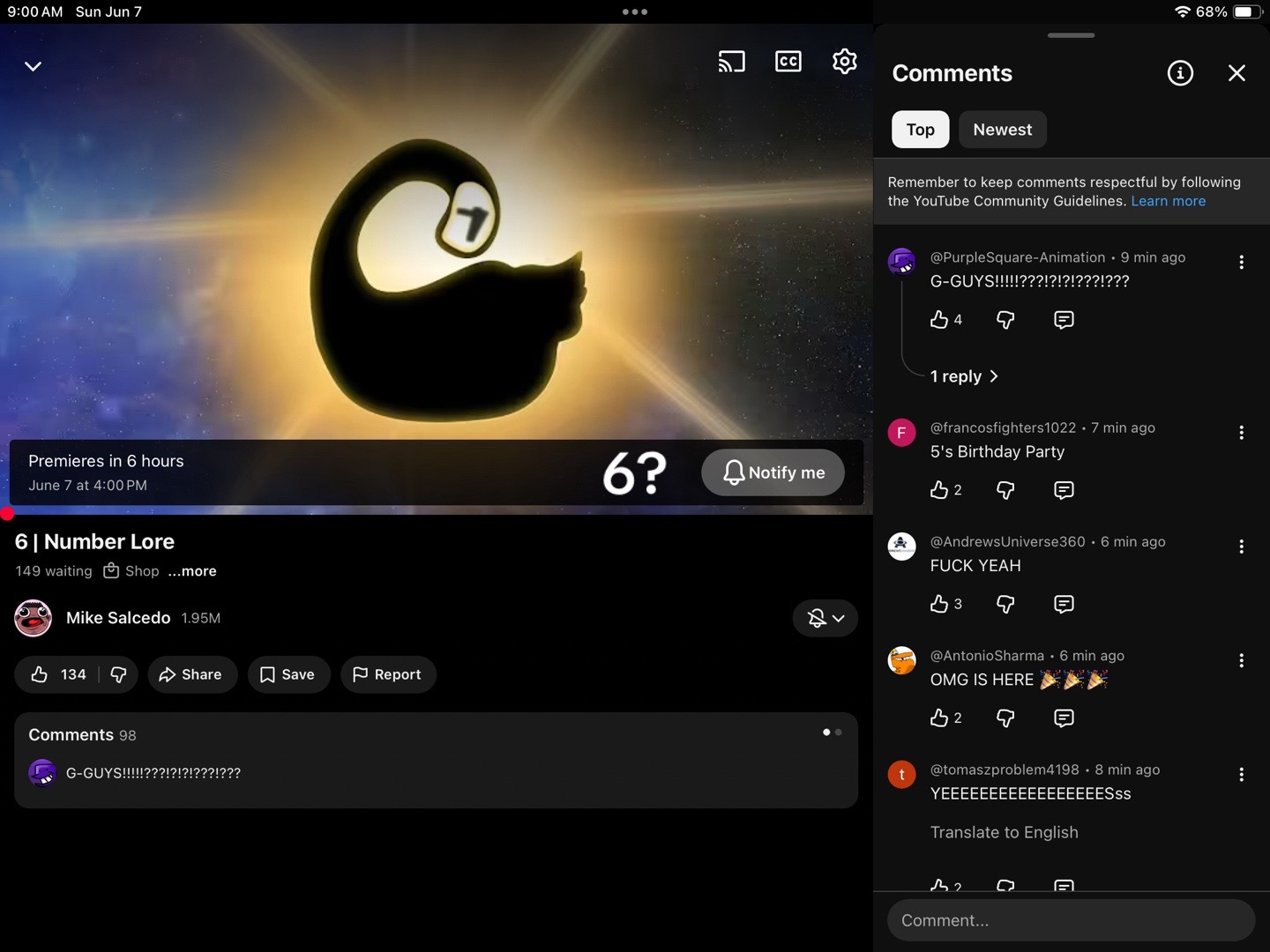1270x952 pixels.
Task: Save the video to a playlist
Action: coord(288,674)
